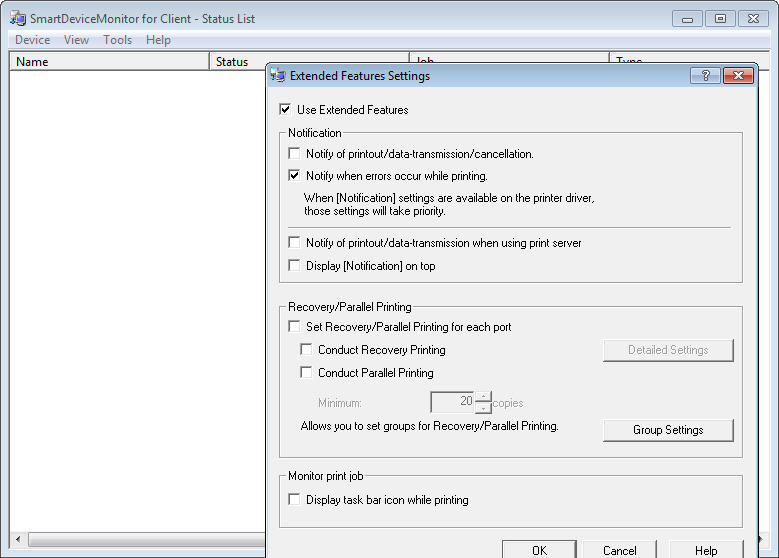Maximize the SmartDeviceMonitor main window
779x558 pixels.
point(720,19)
